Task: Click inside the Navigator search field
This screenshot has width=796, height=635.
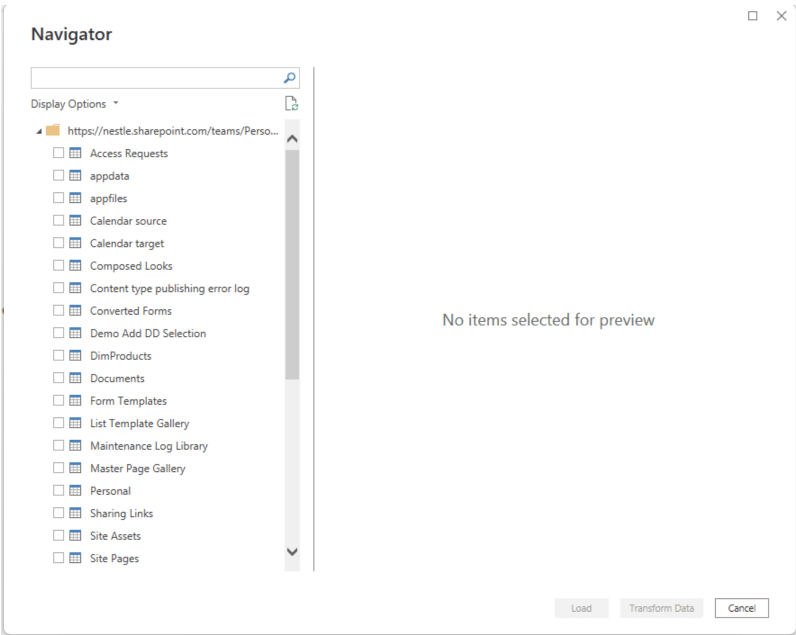Action: click(x=155, y=78)
